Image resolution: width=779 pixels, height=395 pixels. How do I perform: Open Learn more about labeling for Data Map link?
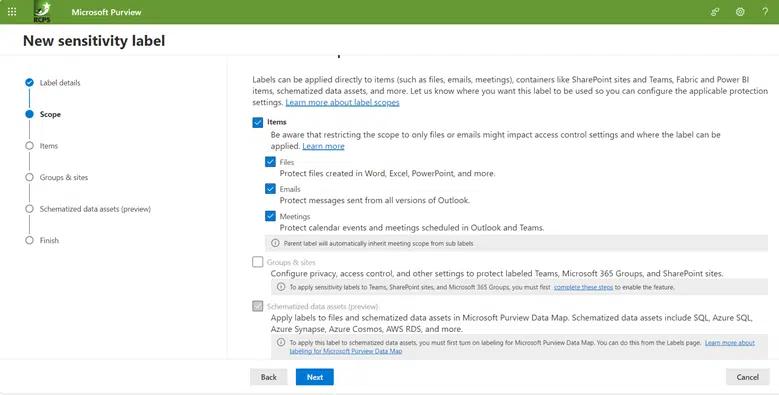click(x=522, y=347)
